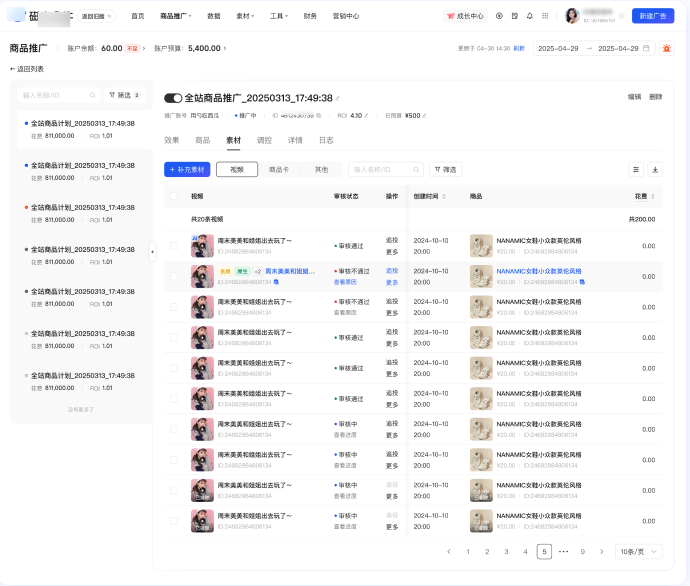Expand account budget 5,400.00 details
Viewport: 690px width, 586px height.
225,48
